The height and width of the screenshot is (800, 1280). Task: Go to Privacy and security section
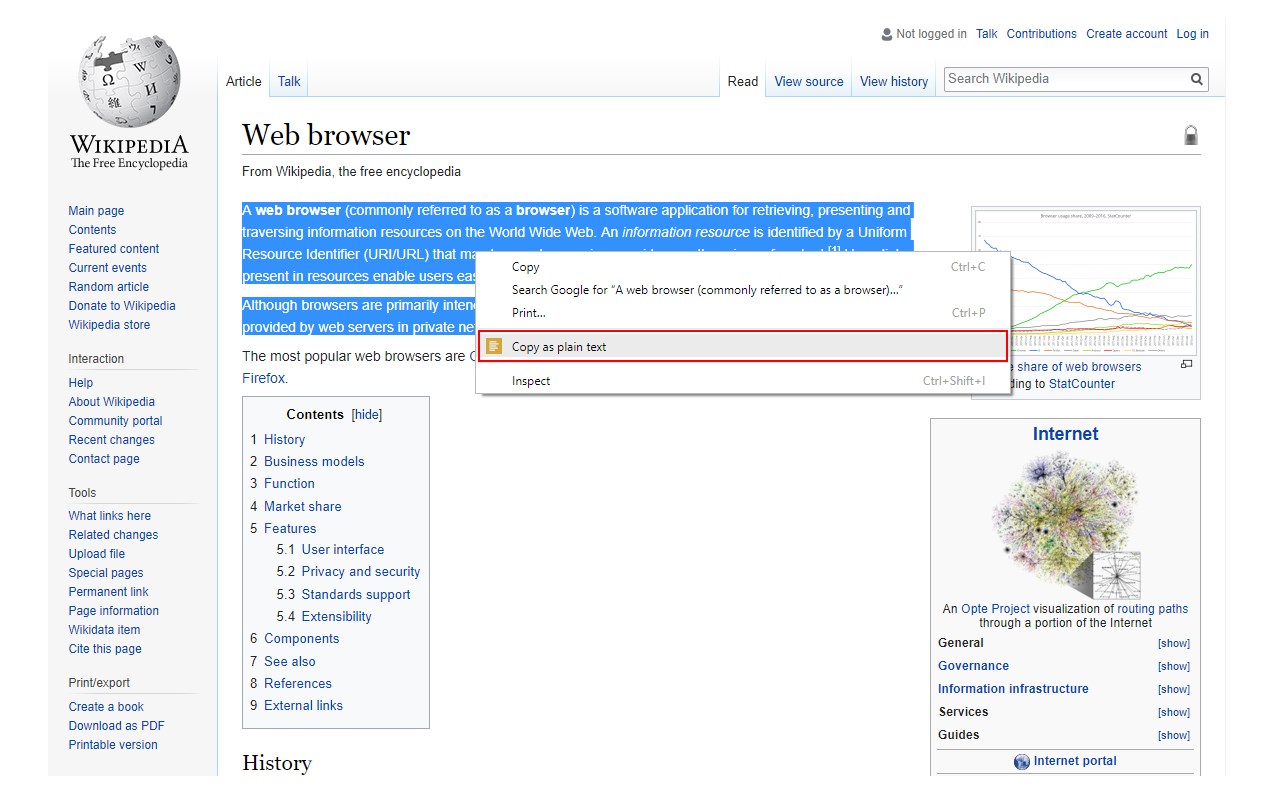click(361, 572)
